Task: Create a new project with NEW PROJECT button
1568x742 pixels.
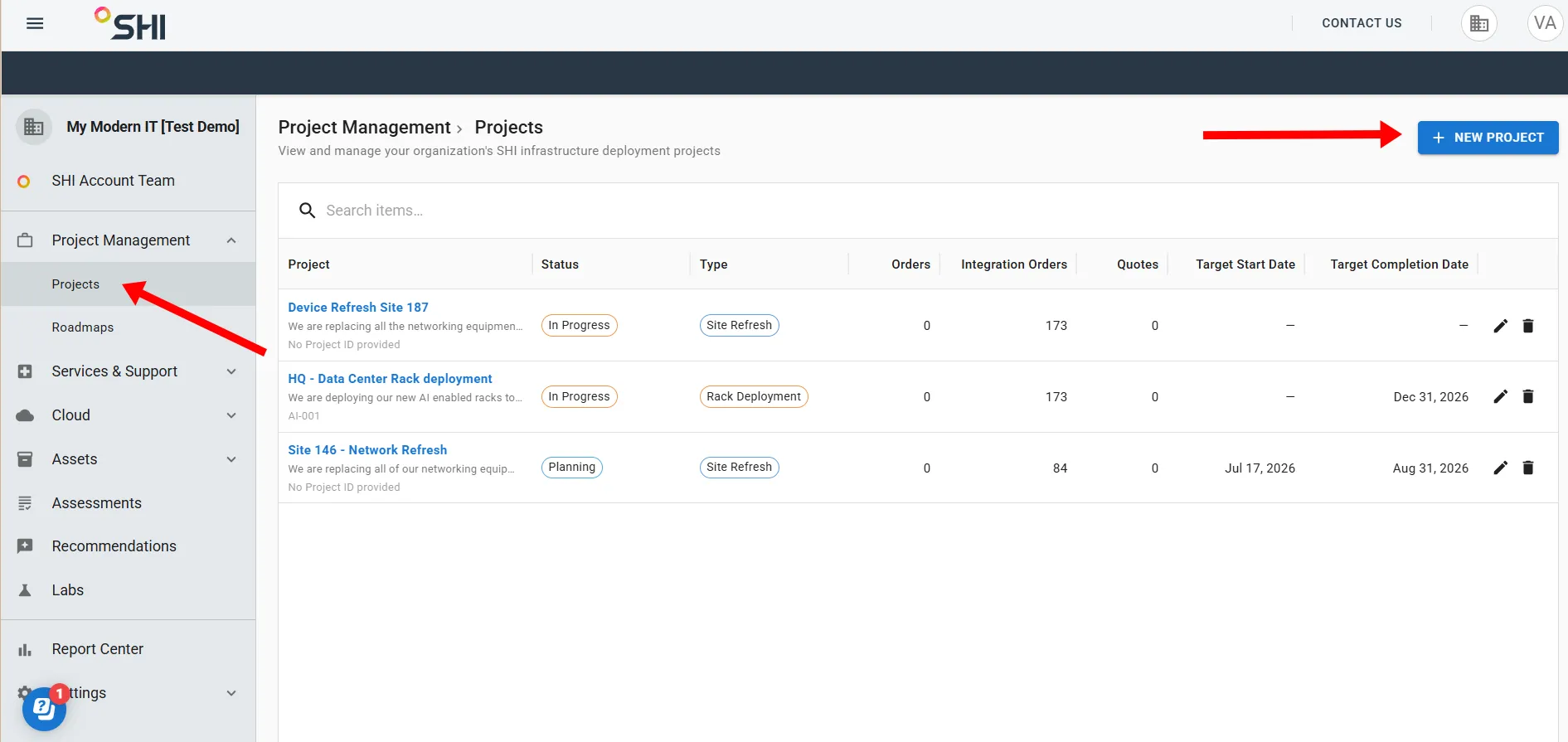Action: [1488, 138]
